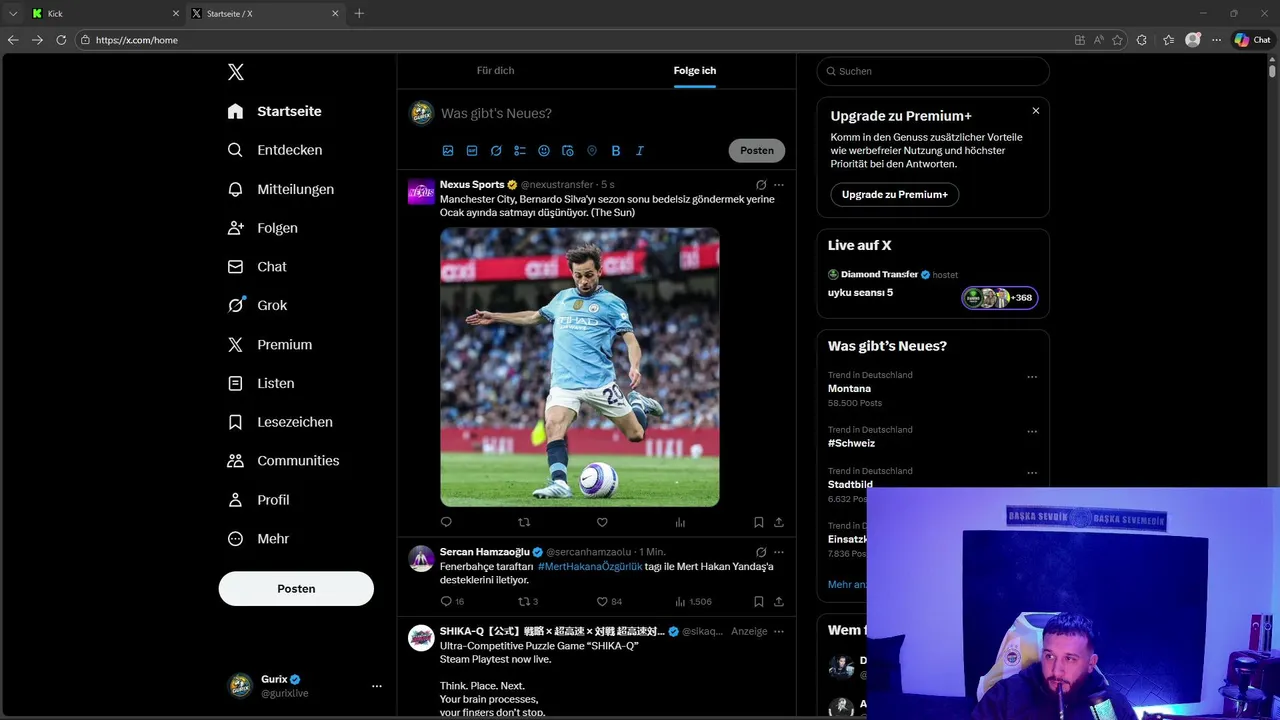View analytics of Nexus Sports post

[x=680, y=522]
